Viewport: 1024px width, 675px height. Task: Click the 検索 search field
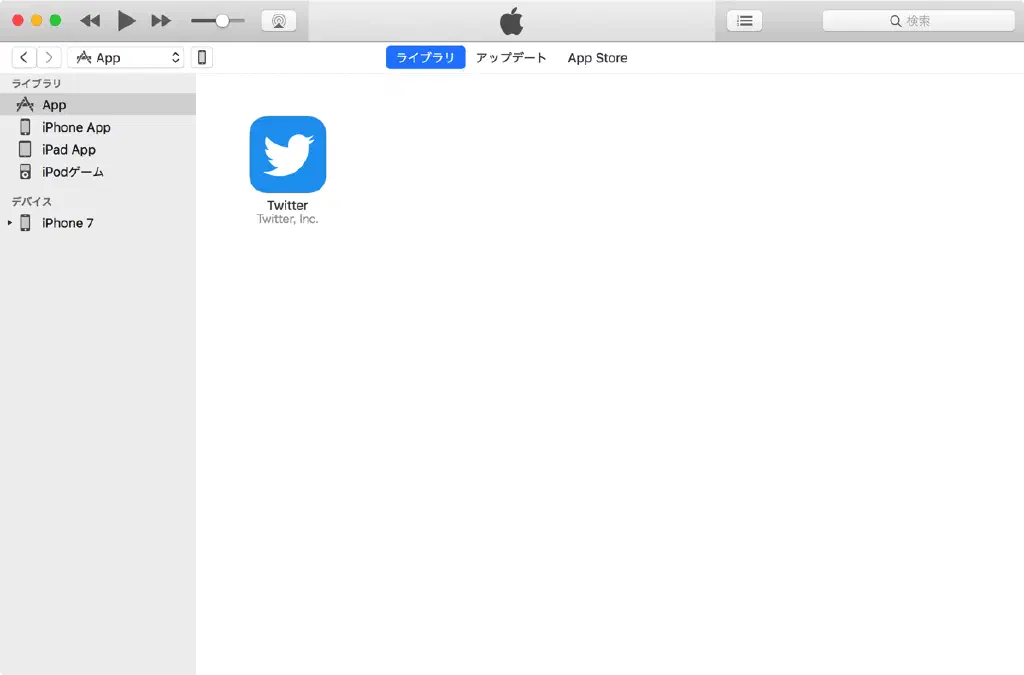pyautogui.click(x=918, y=21)
